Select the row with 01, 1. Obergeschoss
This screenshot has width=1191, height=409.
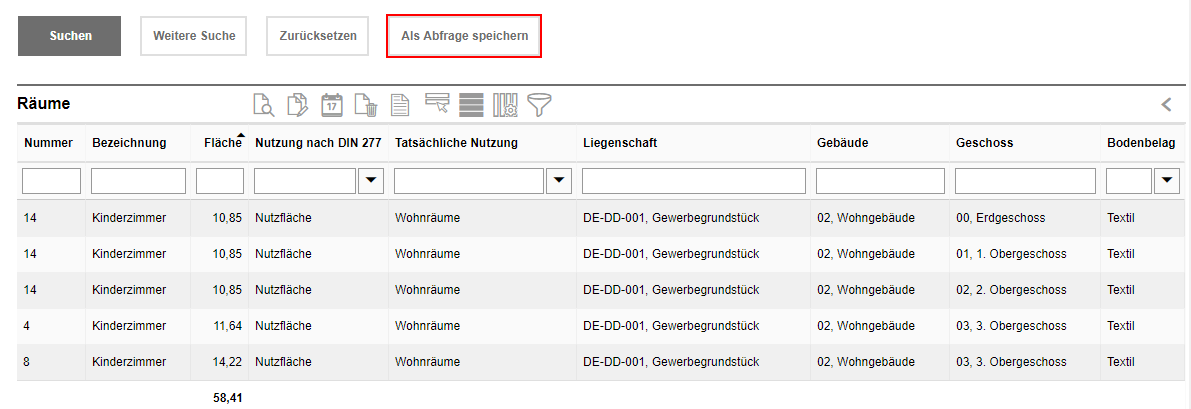click(602, 254)
